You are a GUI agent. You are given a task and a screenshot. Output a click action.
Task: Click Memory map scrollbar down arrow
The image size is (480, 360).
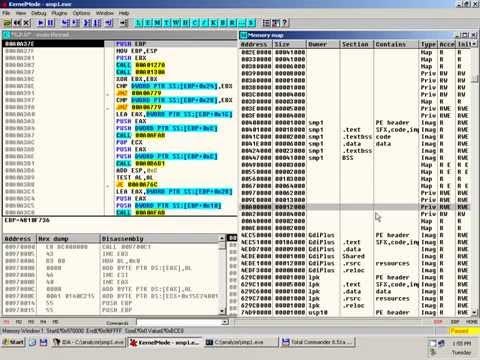click(474, 313)
